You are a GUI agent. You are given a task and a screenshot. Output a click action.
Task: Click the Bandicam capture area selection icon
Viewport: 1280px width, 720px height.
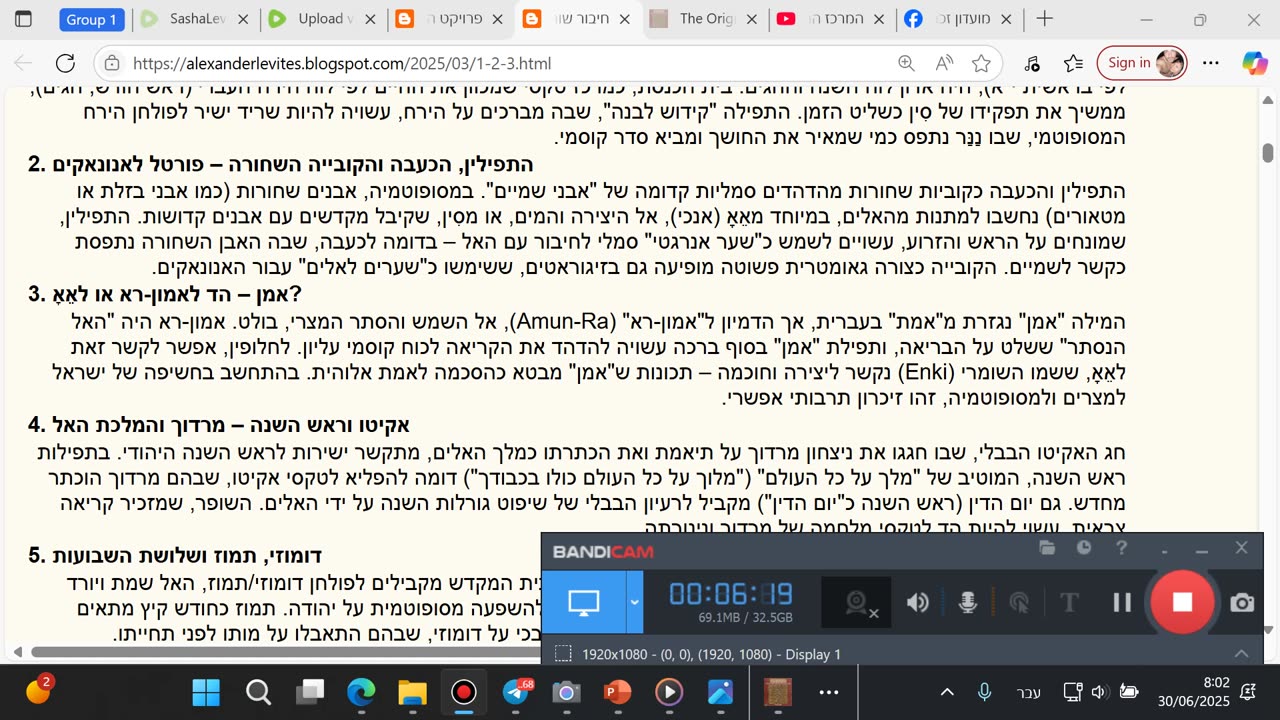(x=563, y=654)
